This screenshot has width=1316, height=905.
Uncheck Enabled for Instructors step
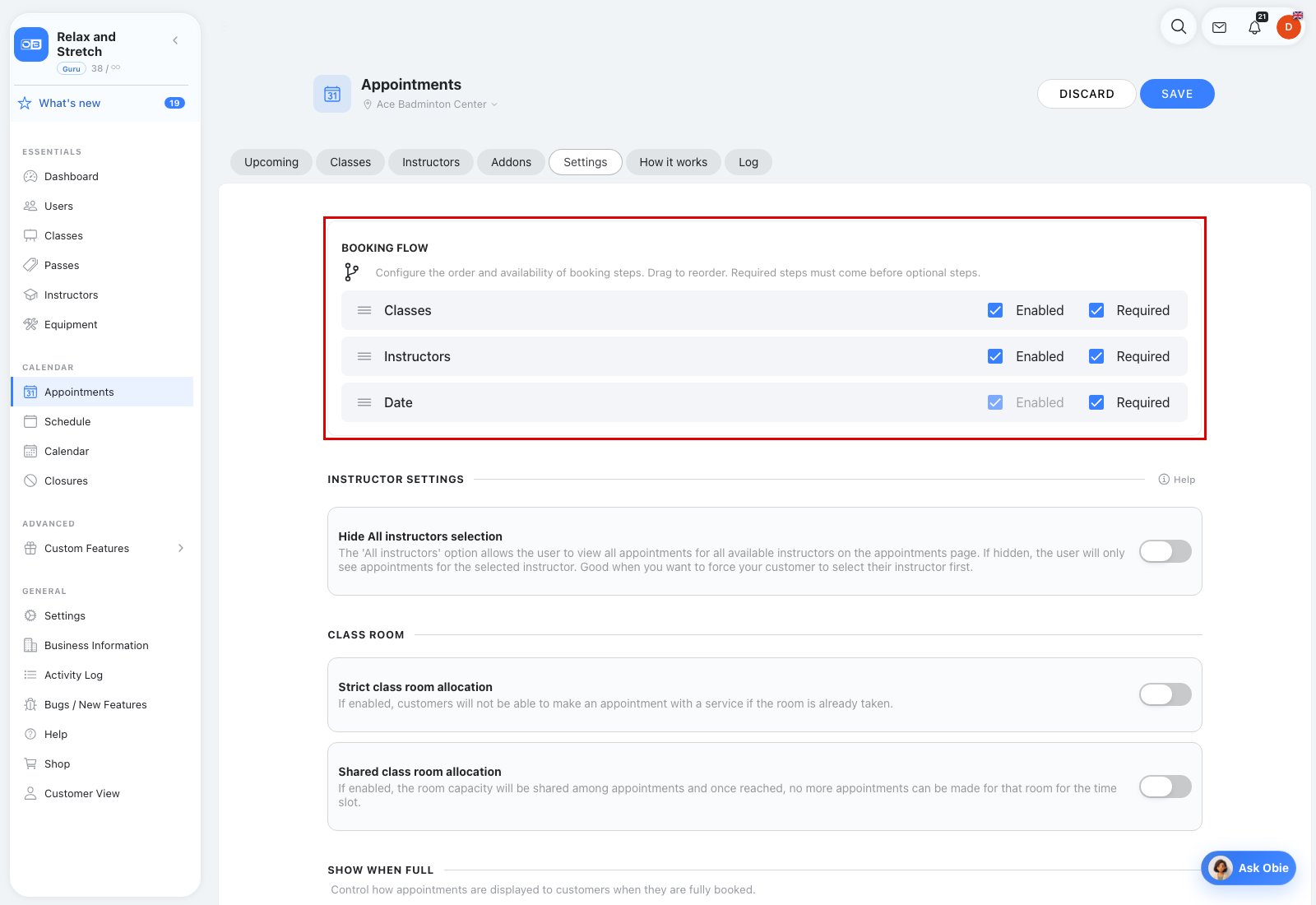click(x=995, y=356)
